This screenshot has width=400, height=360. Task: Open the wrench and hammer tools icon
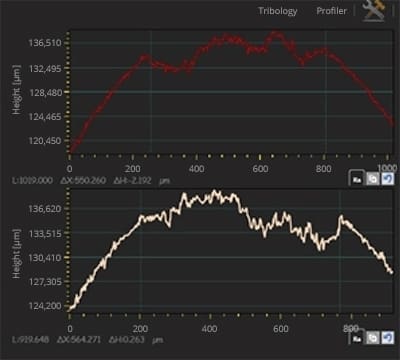click(x=374, y=11)
